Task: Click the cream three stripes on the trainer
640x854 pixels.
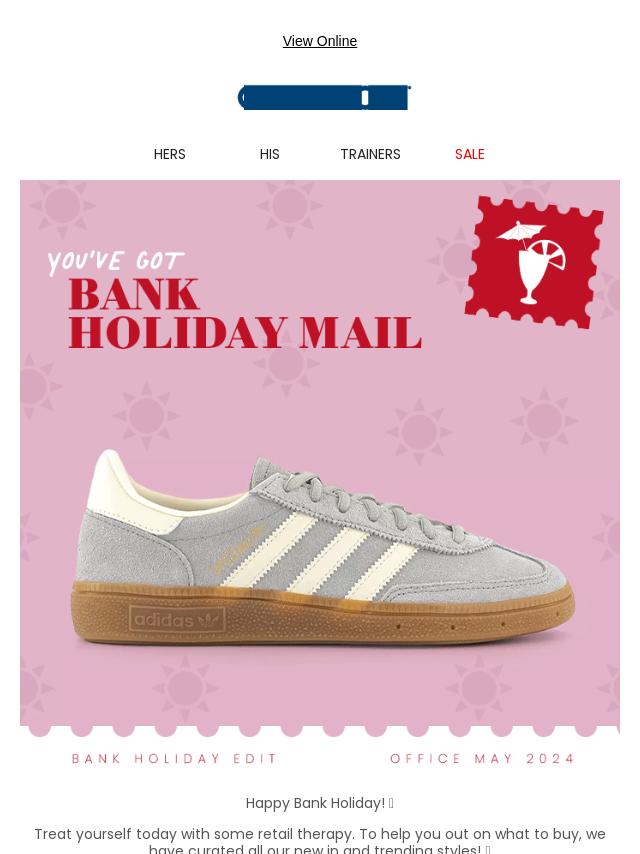Action: tap(321, 556)
